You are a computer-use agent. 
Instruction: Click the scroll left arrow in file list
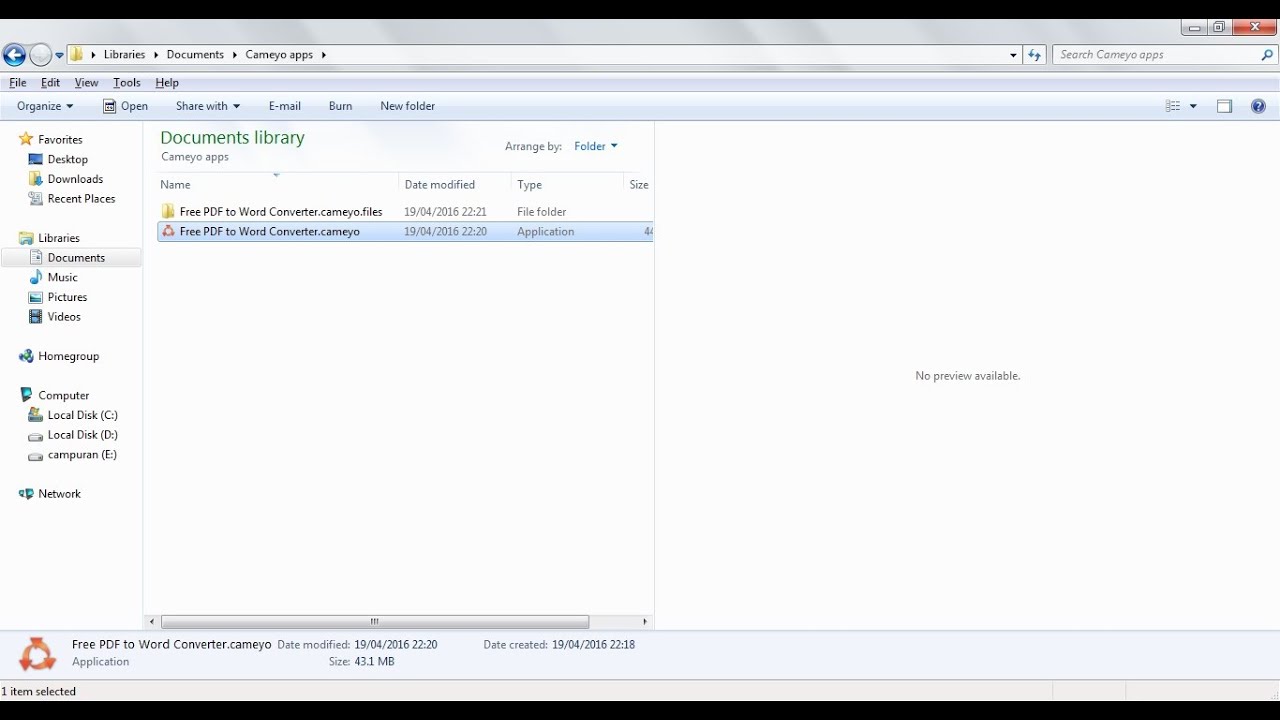(152, 621)
